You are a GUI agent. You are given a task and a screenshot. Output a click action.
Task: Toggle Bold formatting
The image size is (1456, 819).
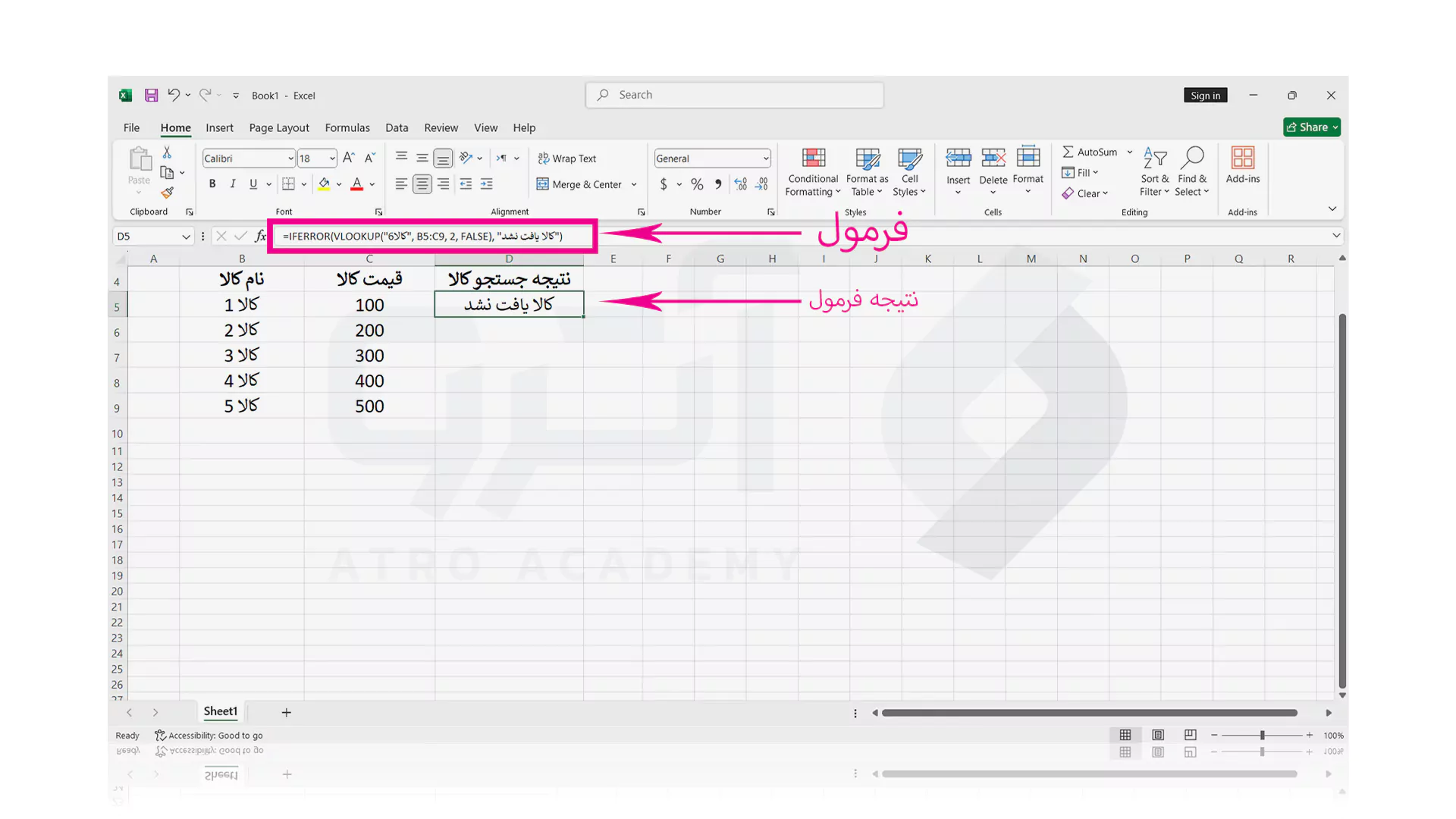point(212,184)
